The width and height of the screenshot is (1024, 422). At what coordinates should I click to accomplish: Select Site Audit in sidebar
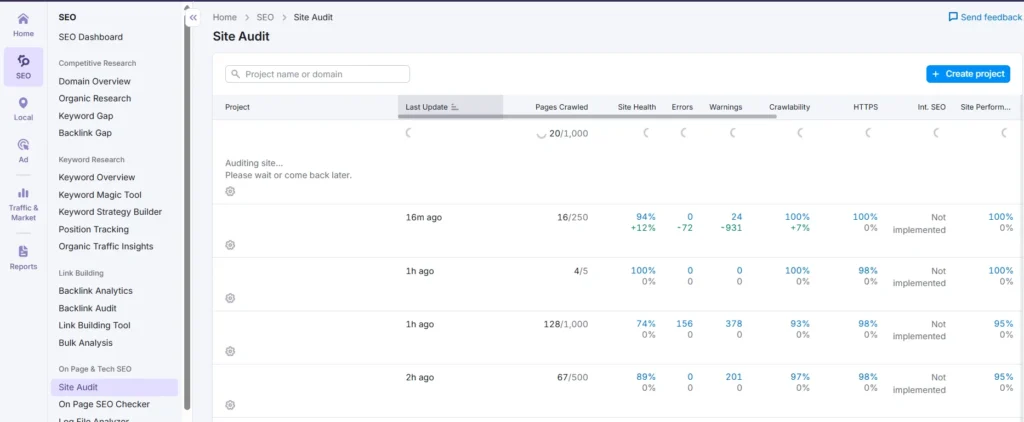(x=114, y=387)
